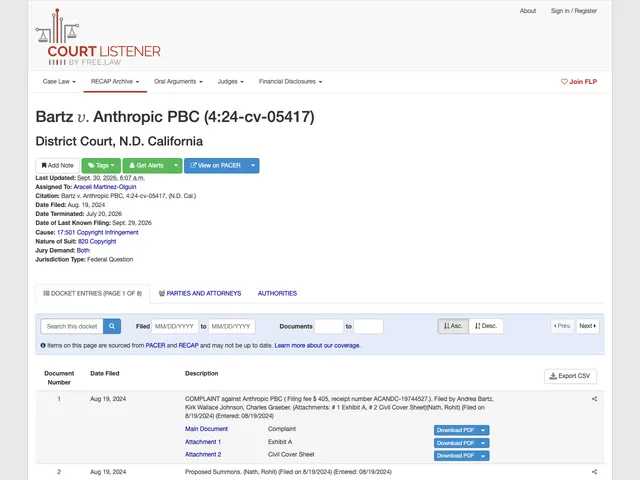Click the Filed start date field
Viewport: 640px width, 480px height.
175,326
